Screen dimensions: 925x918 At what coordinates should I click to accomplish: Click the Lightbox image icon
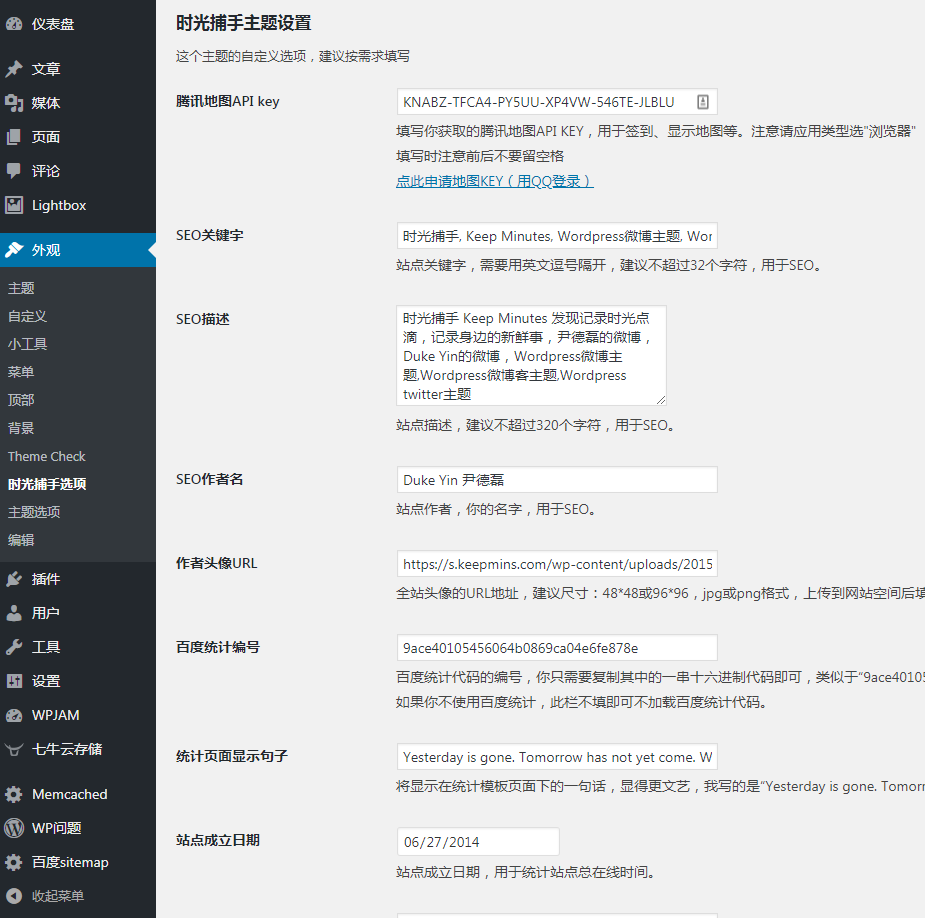click(x=14, y=205)
